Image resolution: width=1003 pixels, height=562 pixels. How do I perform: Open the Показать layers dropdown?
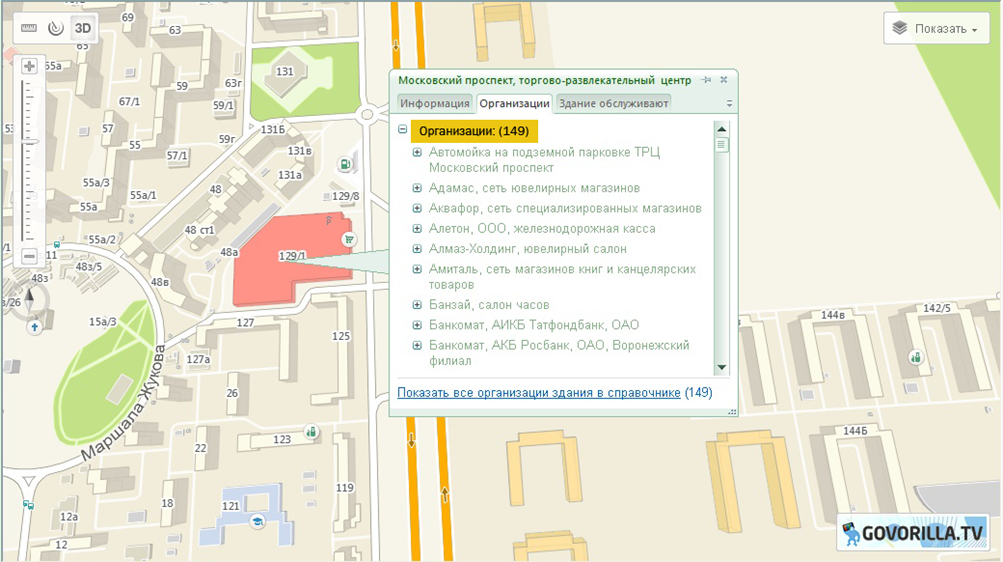click(x=936, y=28)
